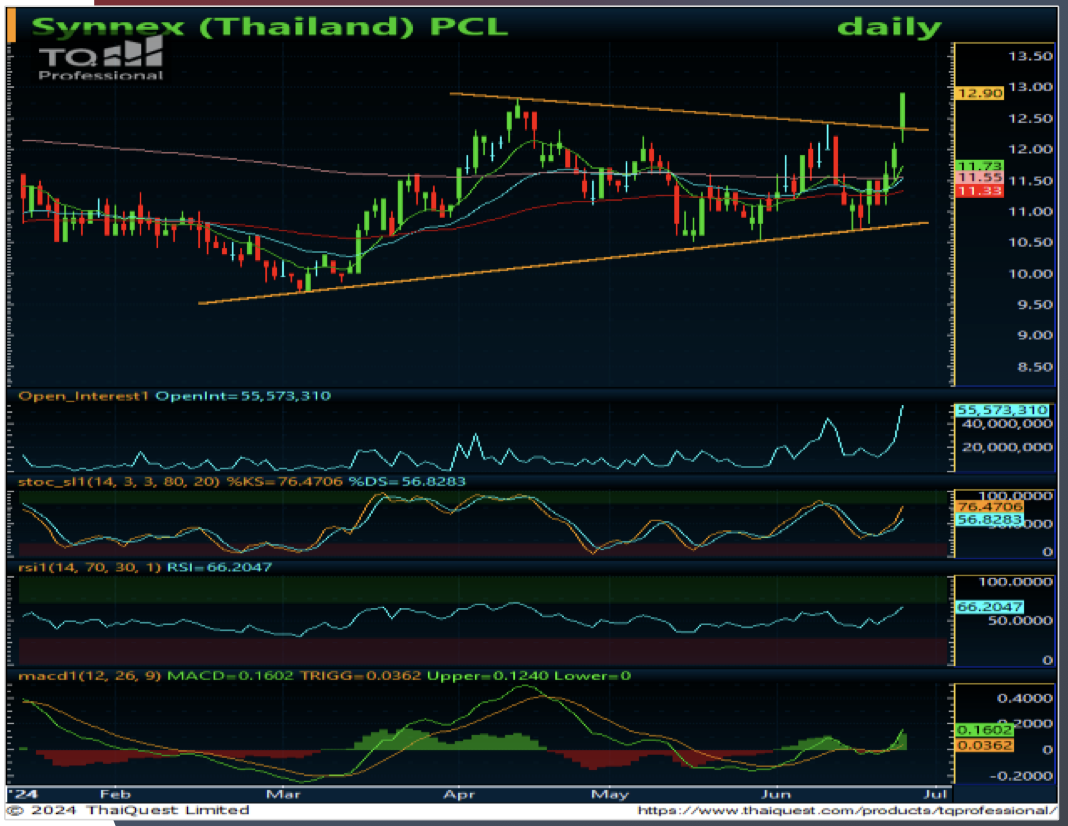This screenshot has width=1068, height=826.
Task: Click the © 2024 ThaiQuest Limited copyright text
Action: (x=129, y=810)
